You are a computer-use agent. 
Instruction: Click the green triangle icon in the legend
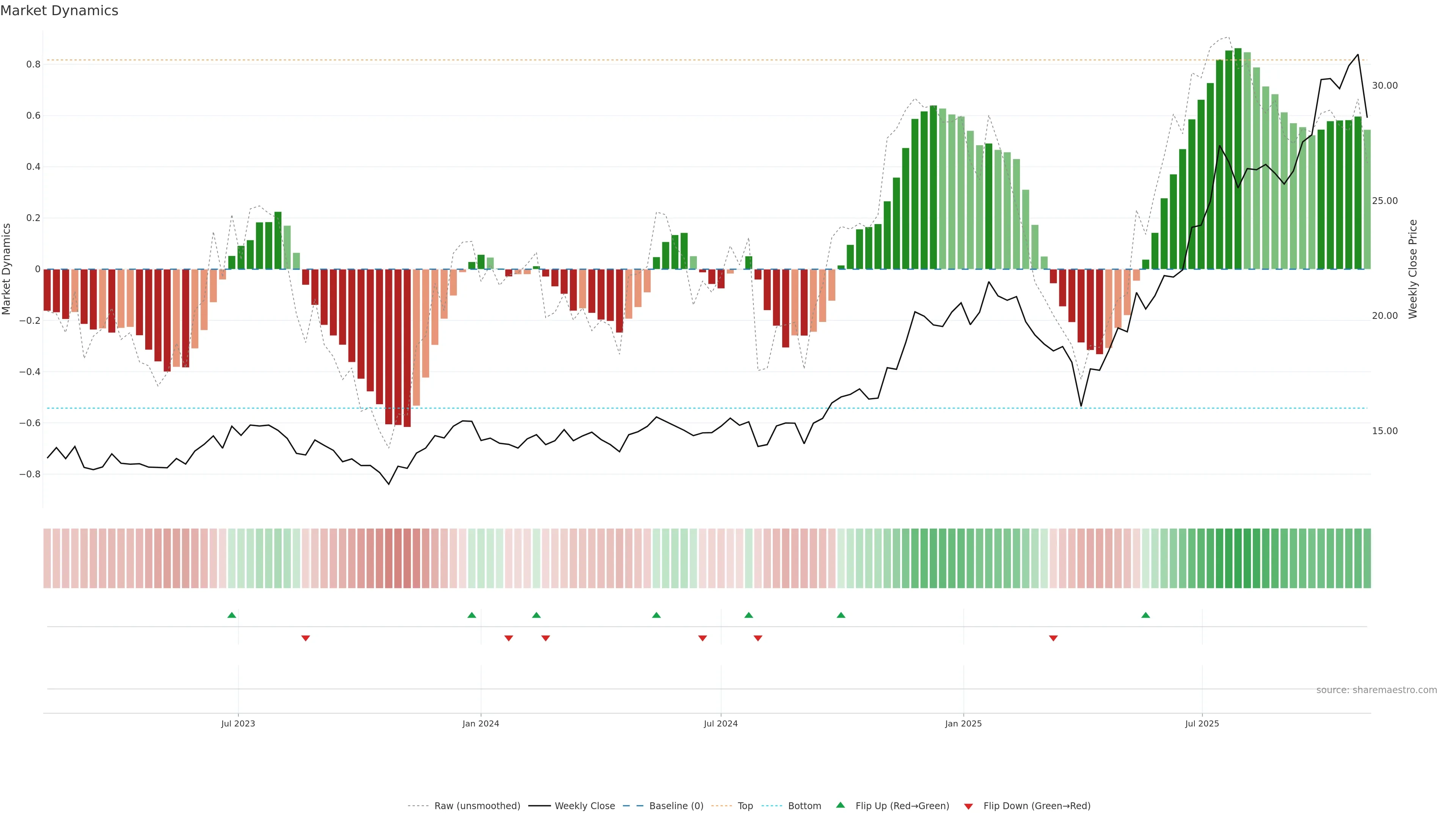tap(841, 805)
